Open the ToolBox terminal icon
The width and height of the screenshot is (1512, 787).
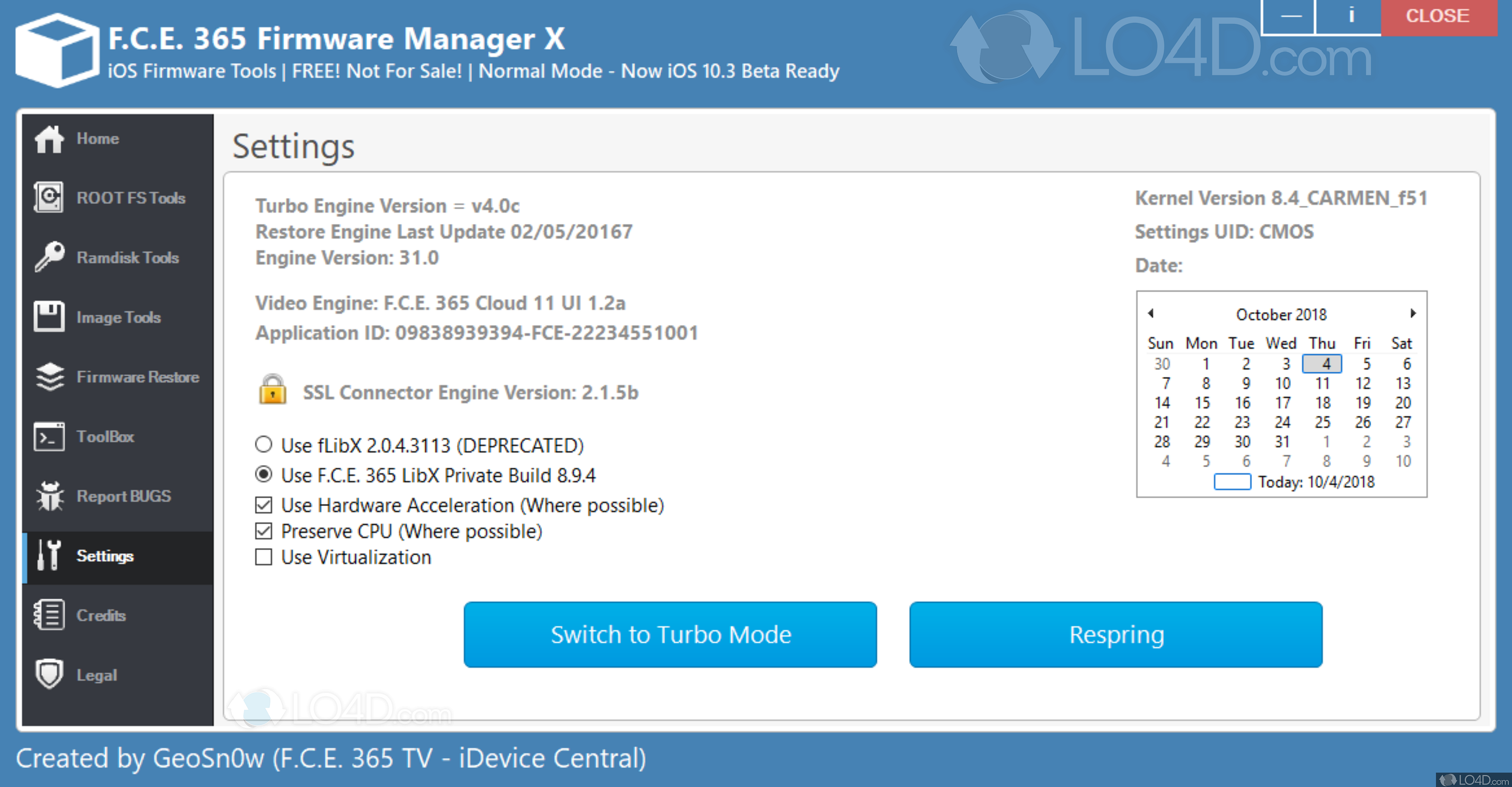[49, 437]
